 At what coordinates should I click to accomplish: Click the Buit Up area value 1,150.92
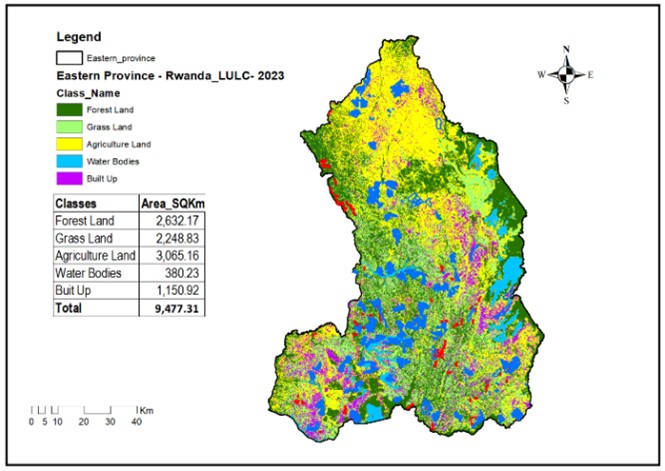[174, 290]
